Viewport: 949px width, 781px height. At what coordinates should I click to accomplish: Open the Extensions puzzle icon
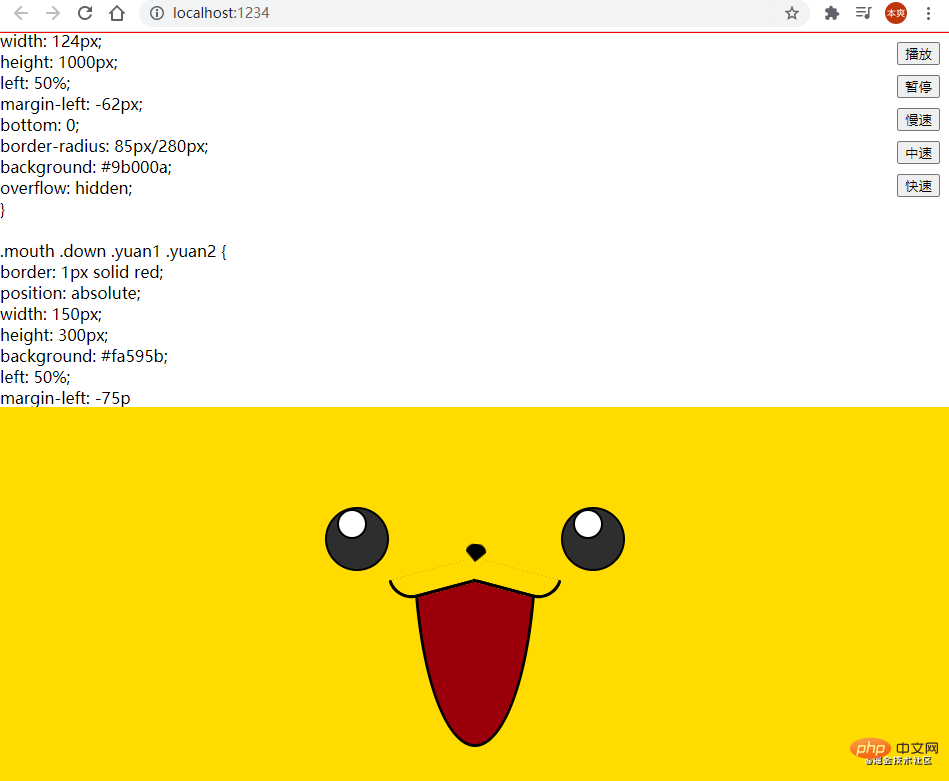click(x=831, y=13)
